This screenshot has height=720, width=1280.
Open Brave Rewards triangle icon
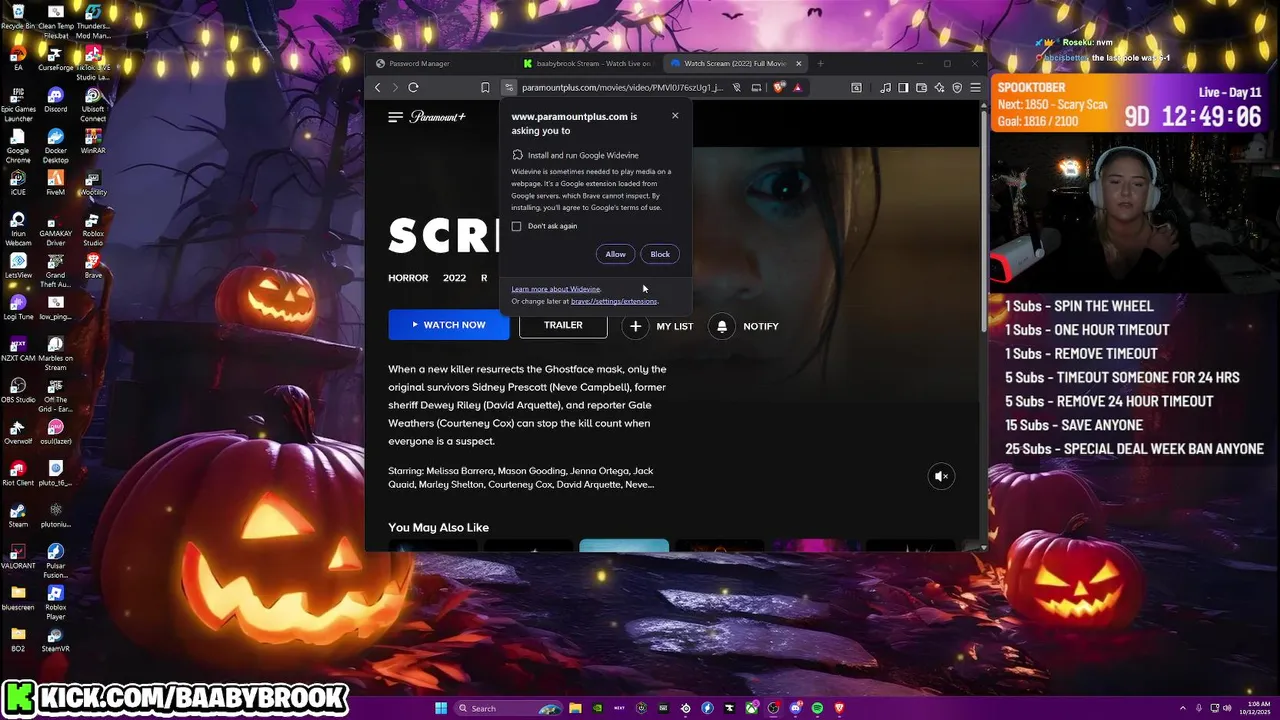coord(797,88)
